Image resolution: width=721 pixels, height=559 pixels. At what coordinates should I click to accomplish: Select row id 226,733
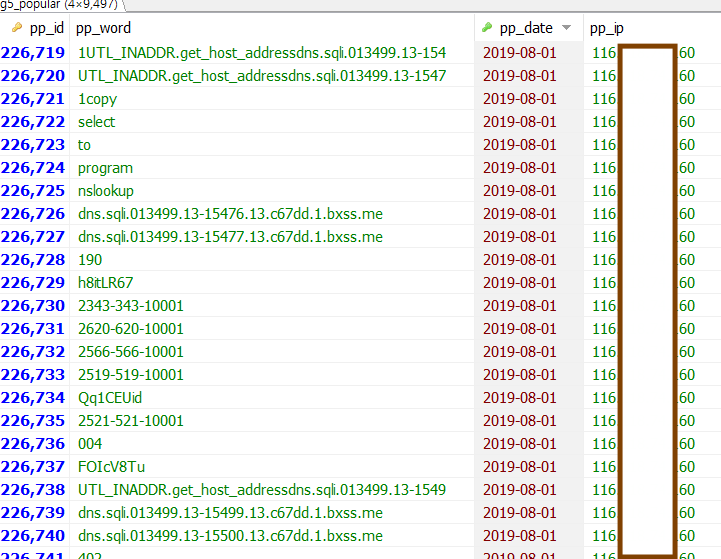33,375
